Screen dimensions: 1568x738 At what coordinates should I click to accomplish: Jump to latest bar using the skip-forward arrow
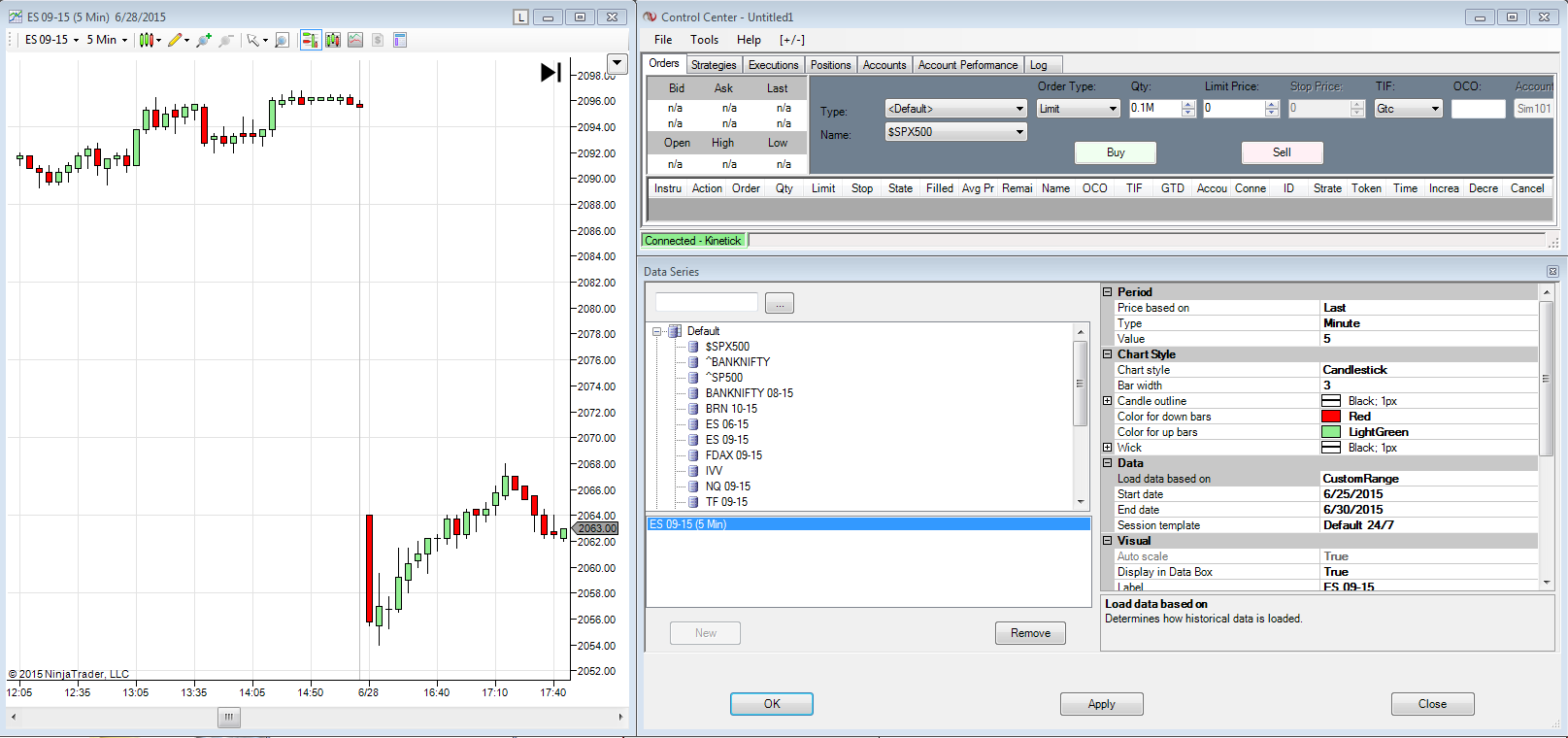pos(550,72)
